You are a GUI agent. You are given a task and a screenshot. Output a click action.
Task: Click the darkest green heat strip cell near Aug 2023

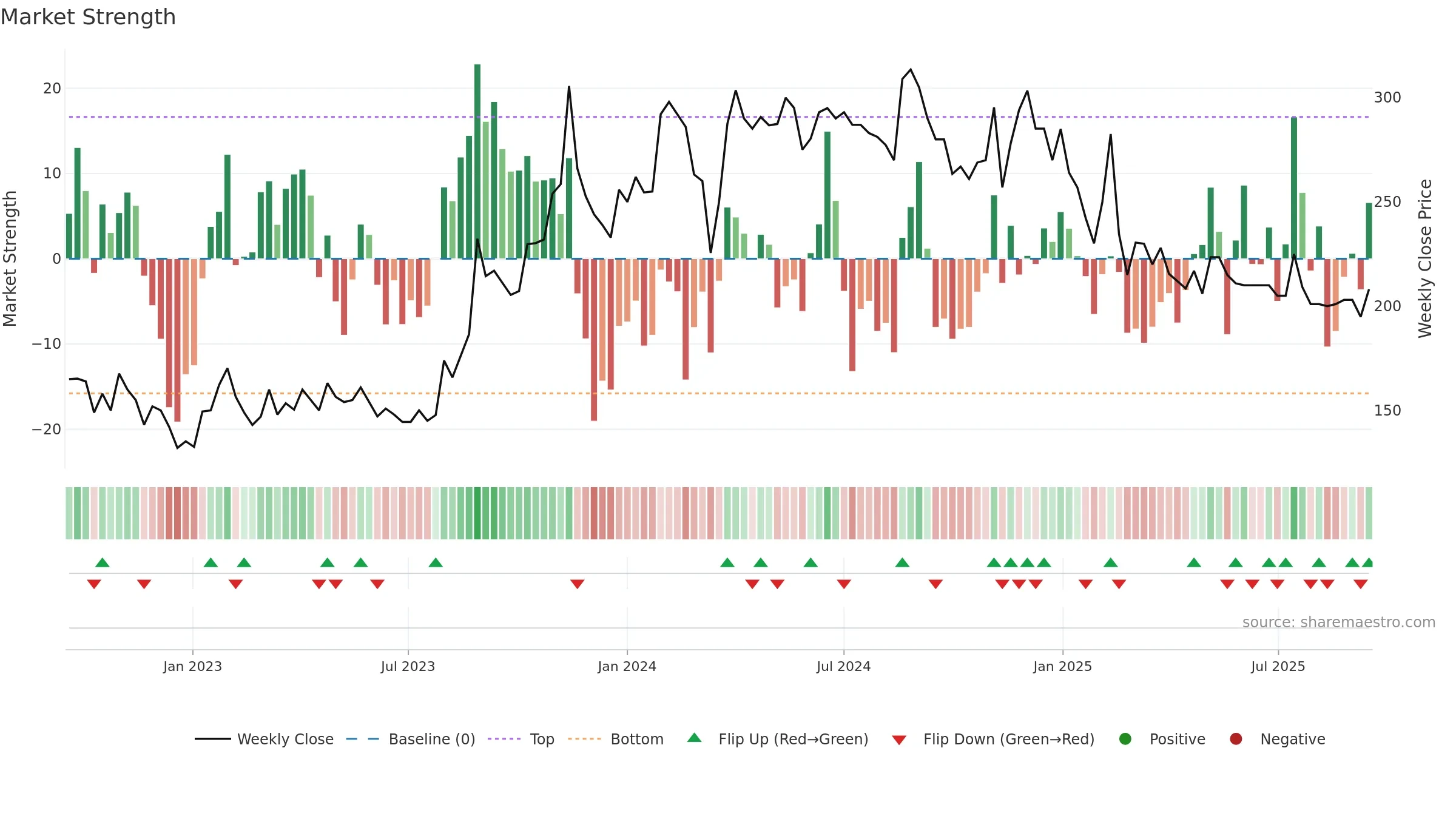(x=477, y=513)
